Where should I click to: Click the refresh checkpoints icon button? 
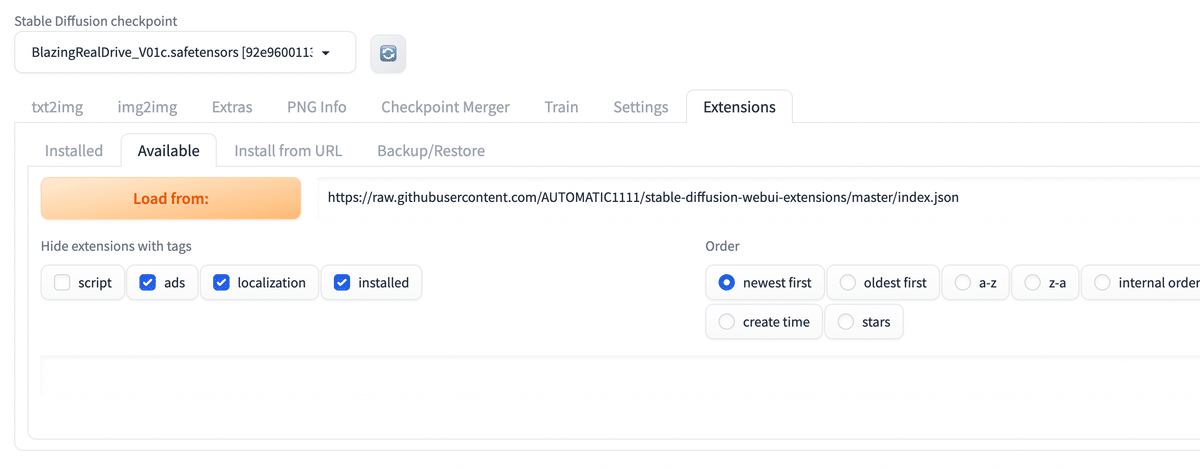click(388, 53)
